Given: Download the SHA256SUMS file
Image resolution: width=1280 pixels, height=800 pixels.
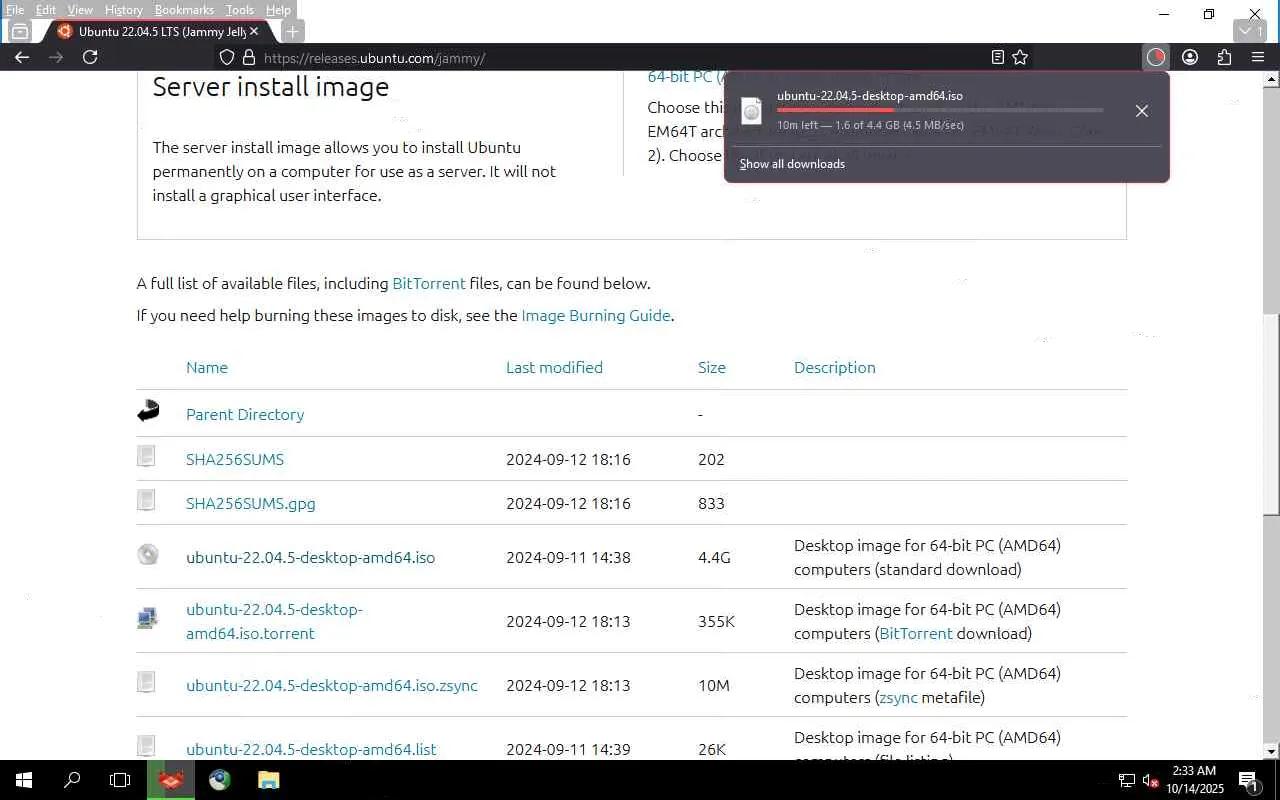Looking at the screenshot, I should pos(235,459).
